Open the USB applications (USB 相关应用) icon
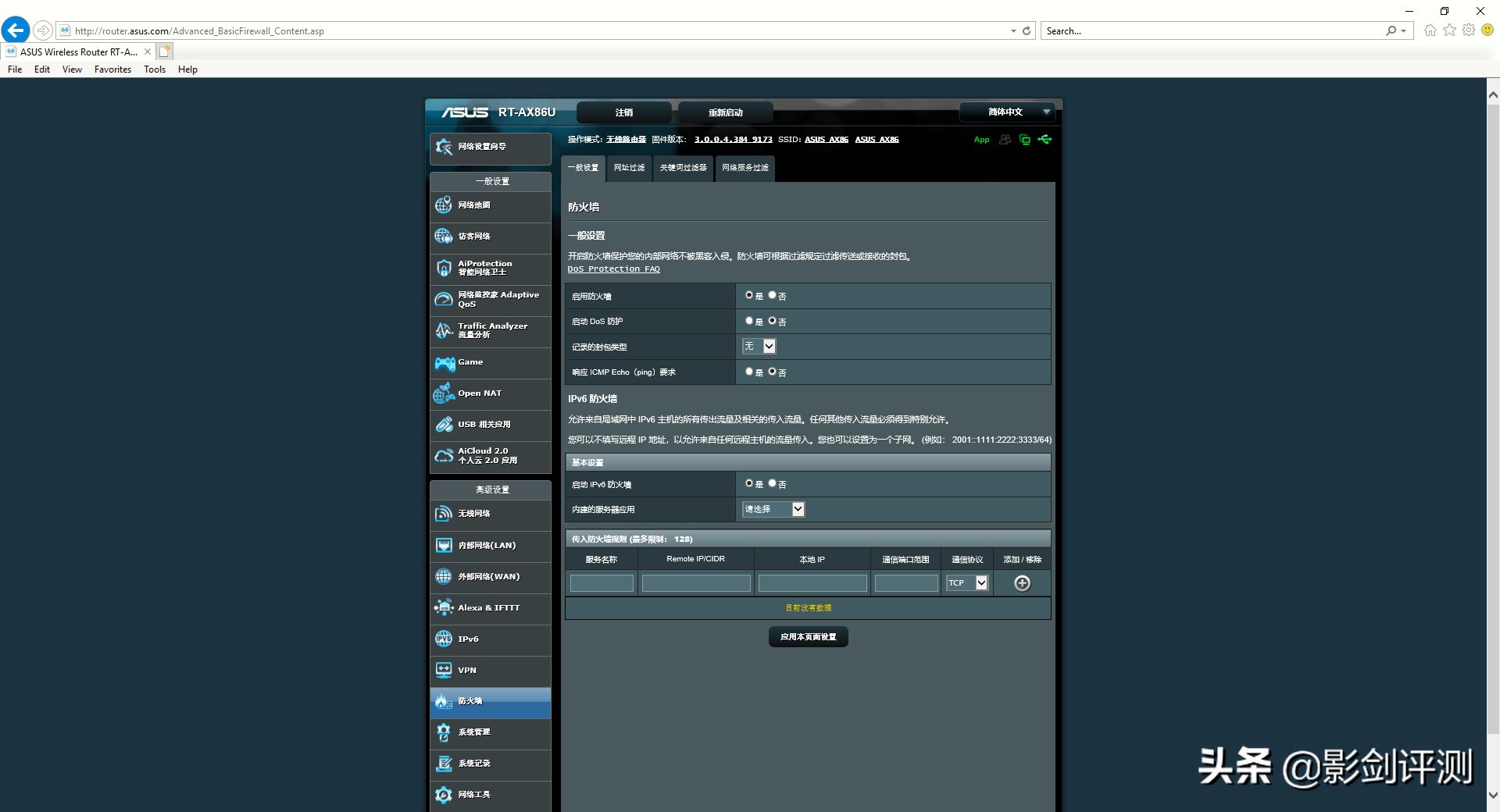This screenshot has height=812, width=1500. click(444, 424)
